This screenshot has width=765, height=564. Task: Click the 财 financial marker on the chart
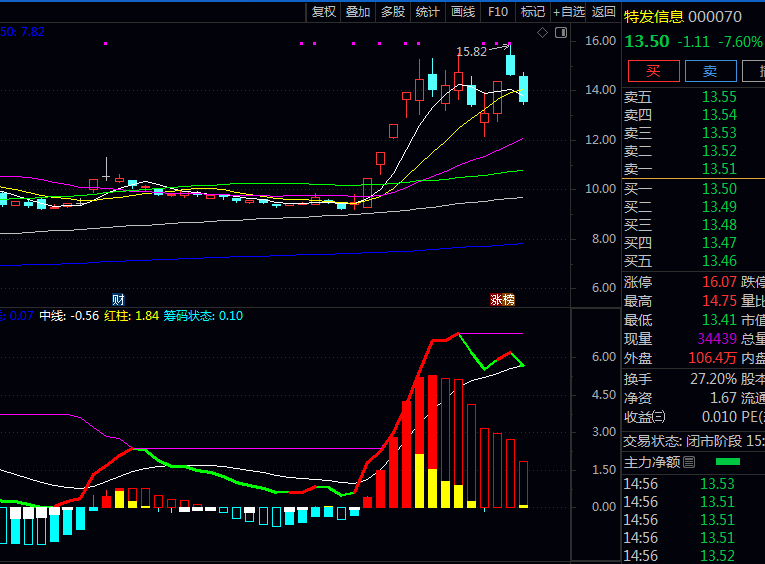pos(118,299)
